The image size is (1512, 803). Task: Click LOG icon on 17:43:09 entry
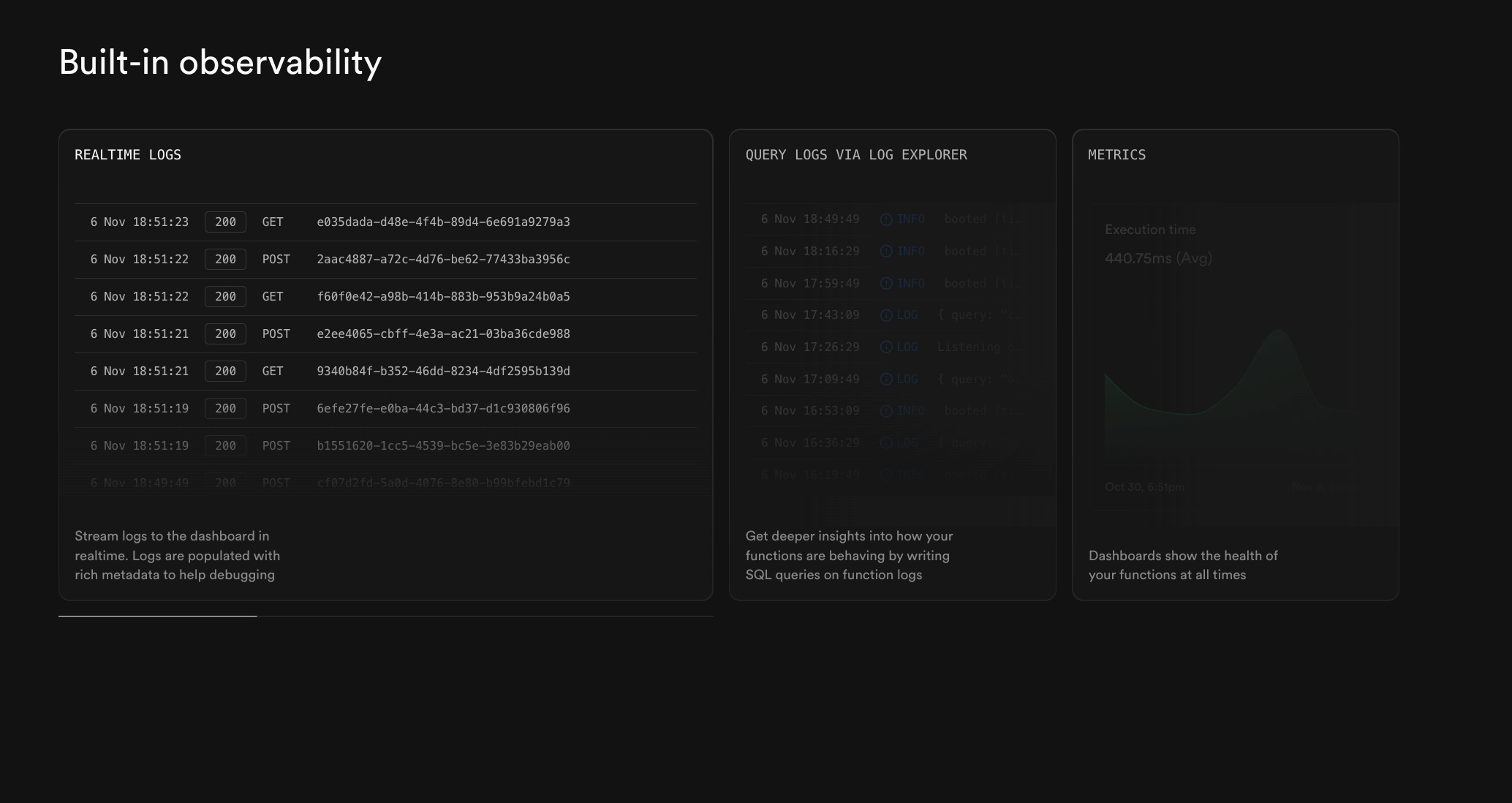click(886, 315)
